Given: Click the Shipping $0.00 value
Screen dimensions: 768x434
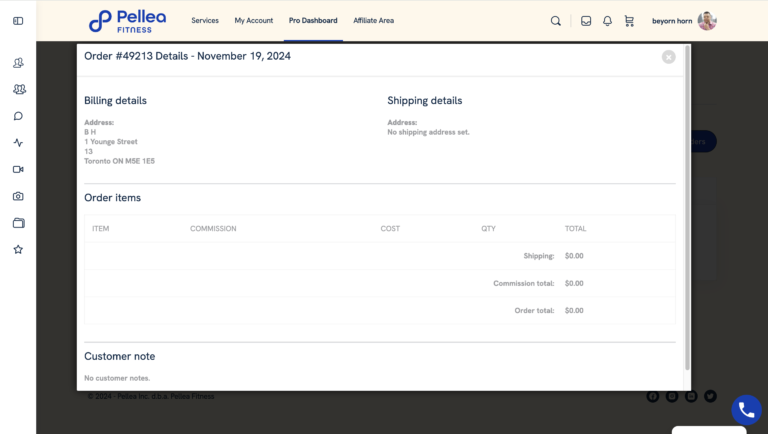Looking at the screenshot, I should coord(574,256).
